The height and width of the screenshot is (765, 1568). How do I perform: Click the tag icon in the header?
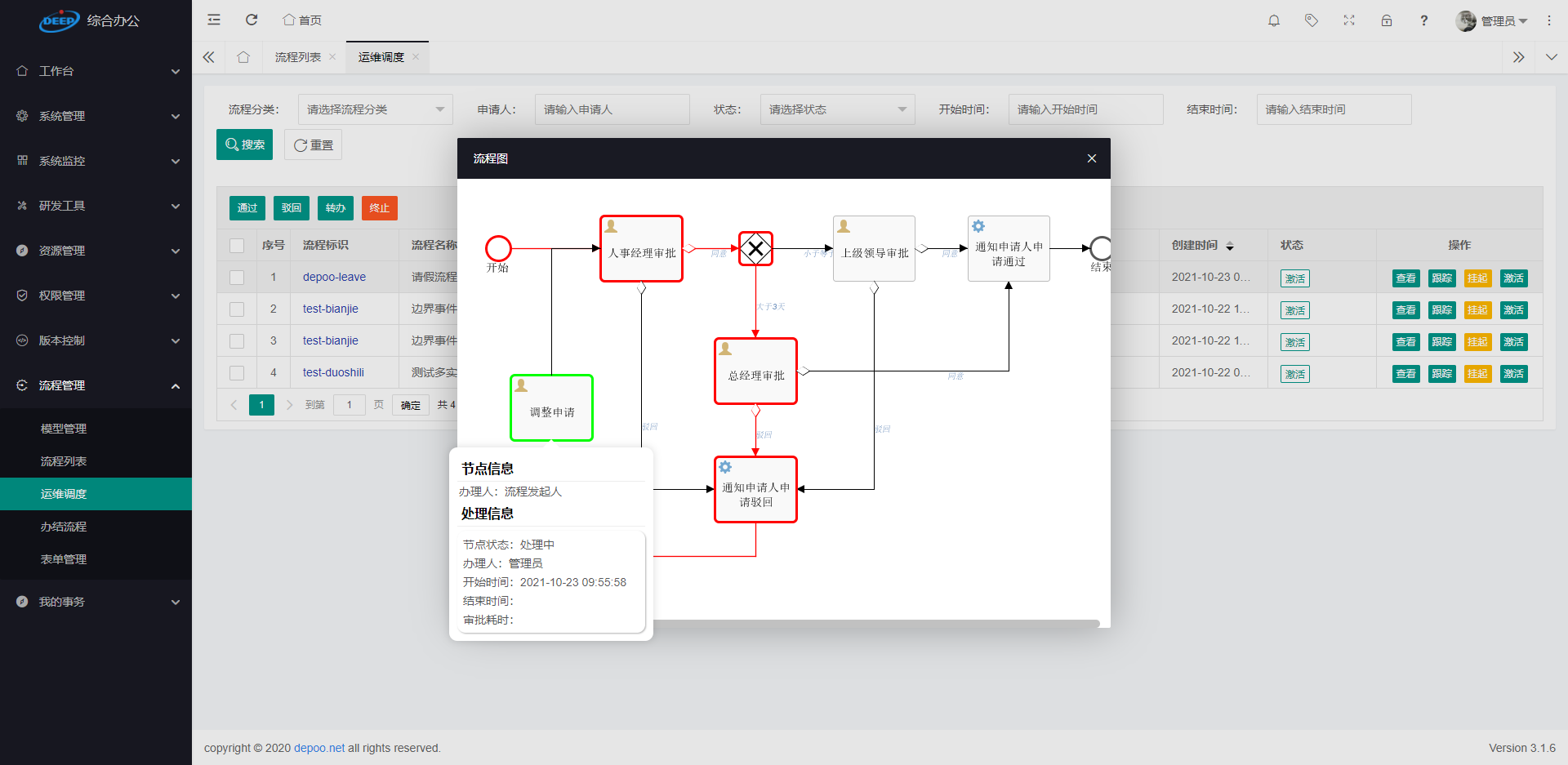(x=1311, y=20)
